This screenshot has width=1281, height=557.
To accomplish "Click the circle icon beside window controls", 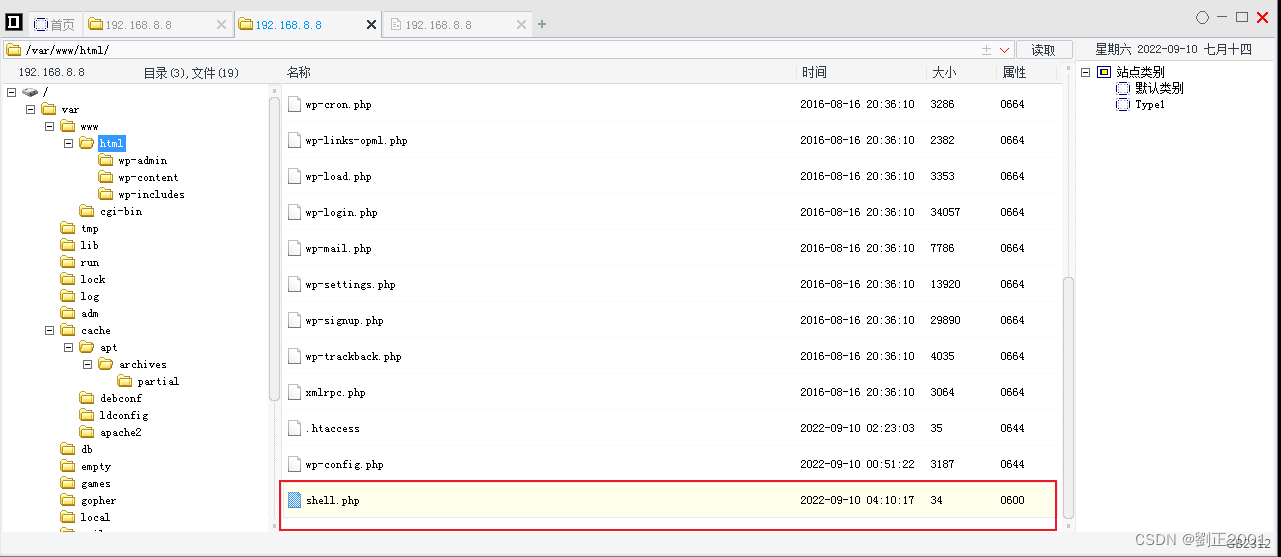I will click(1202, 17).
